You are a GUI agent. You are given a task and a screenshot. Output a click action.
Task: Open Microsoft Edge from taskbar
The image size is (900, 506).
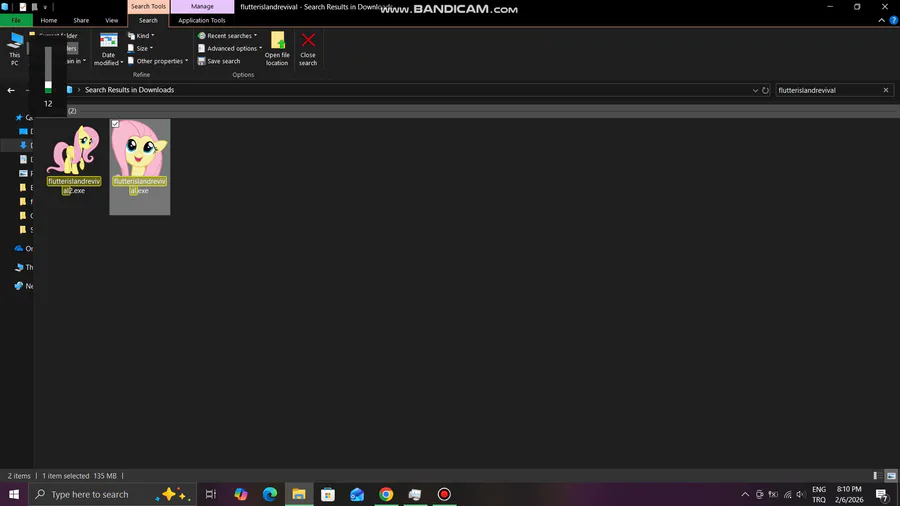pyautogui.click(x=270, y=494)
